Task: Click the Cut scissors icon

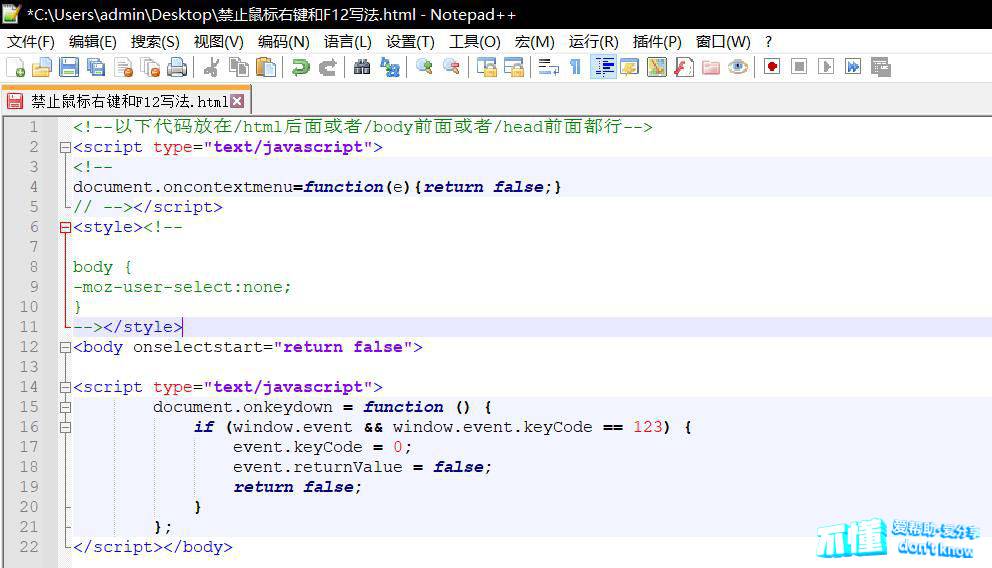Action: (211, 68)
